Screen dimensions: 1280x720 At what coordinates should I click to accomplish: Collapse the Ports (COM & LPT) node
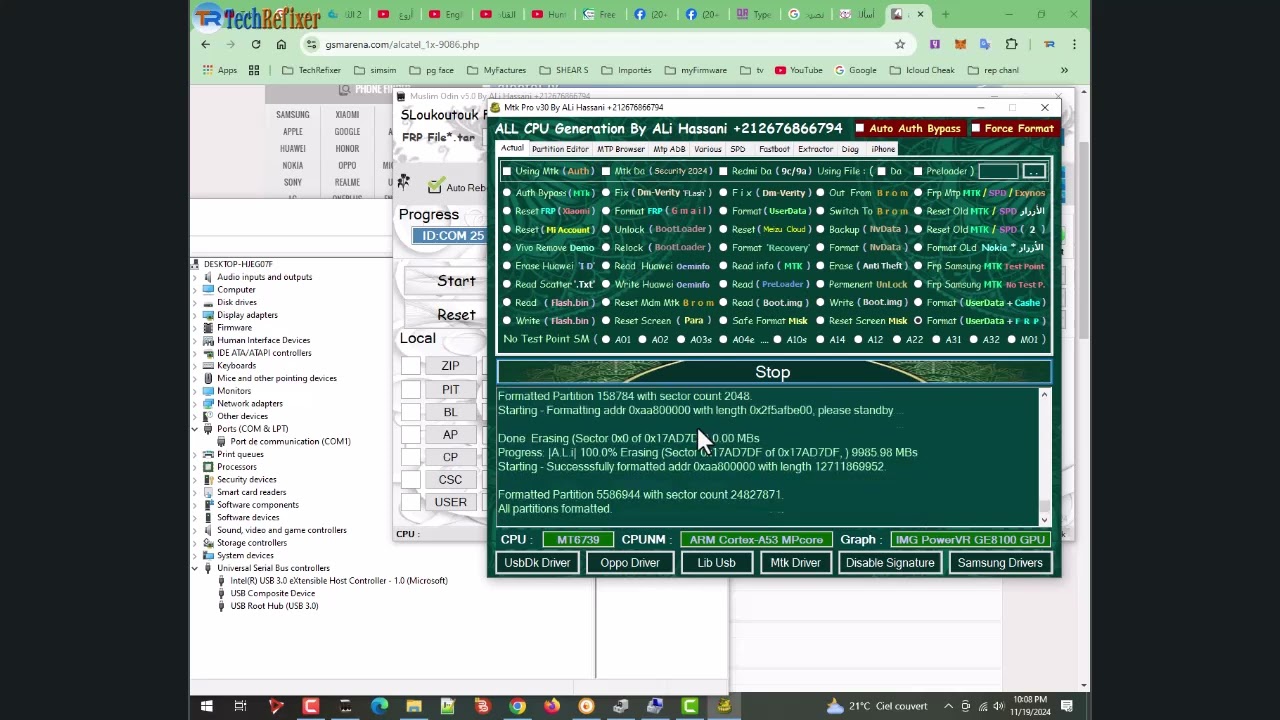click(196, 429)
